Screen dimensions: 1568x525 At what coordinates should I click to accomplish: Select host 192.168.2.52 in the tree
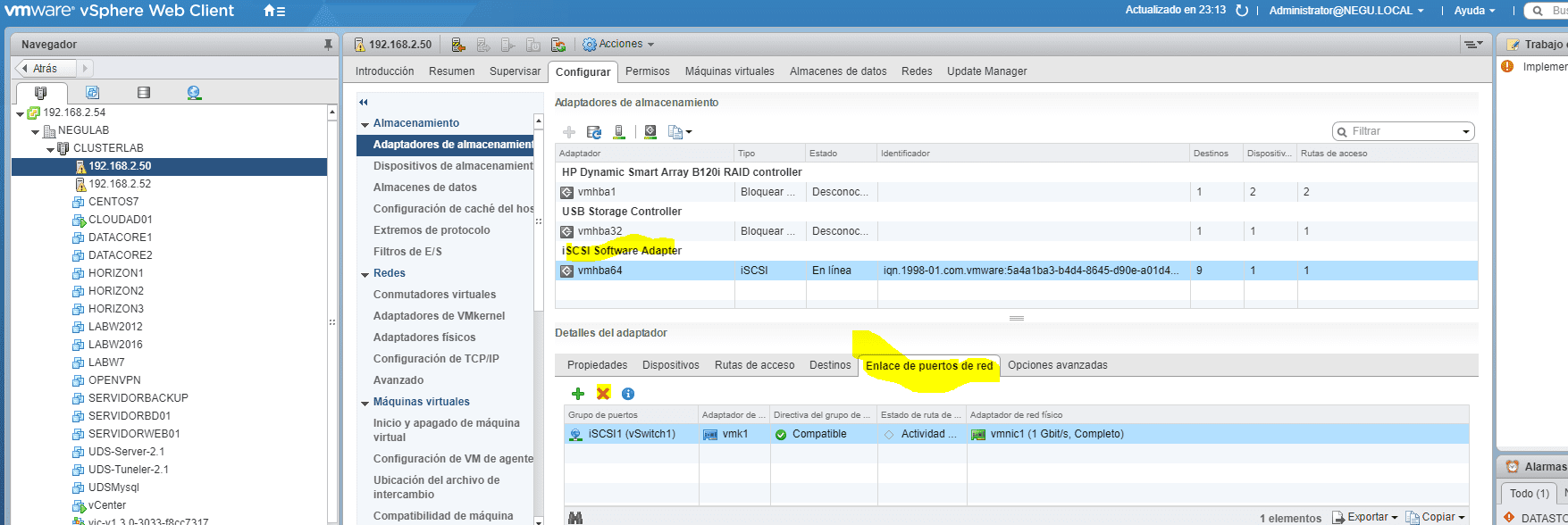[120, 184]
